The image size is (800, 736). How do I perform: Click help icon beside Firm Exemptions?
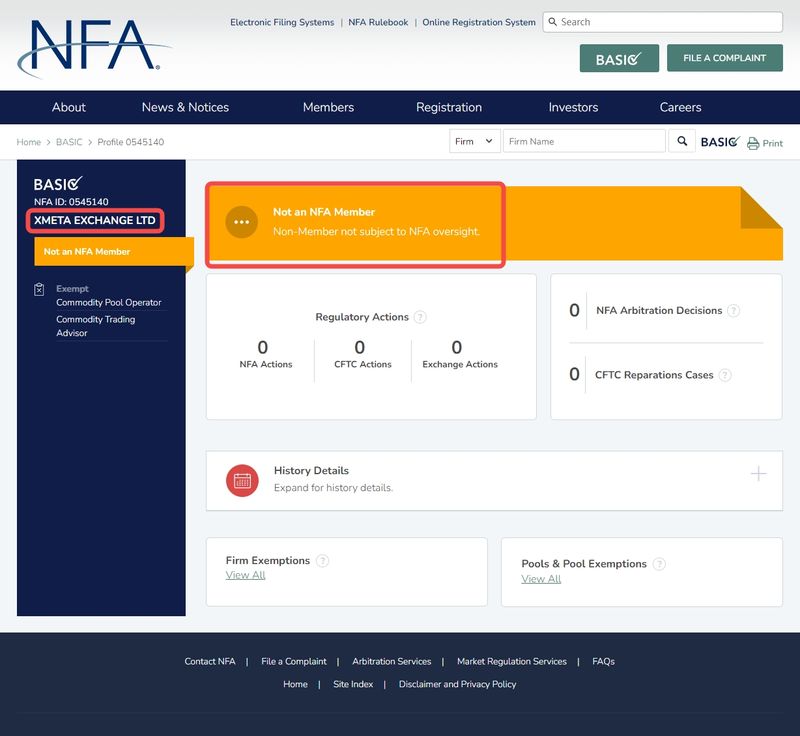[322, 561]
